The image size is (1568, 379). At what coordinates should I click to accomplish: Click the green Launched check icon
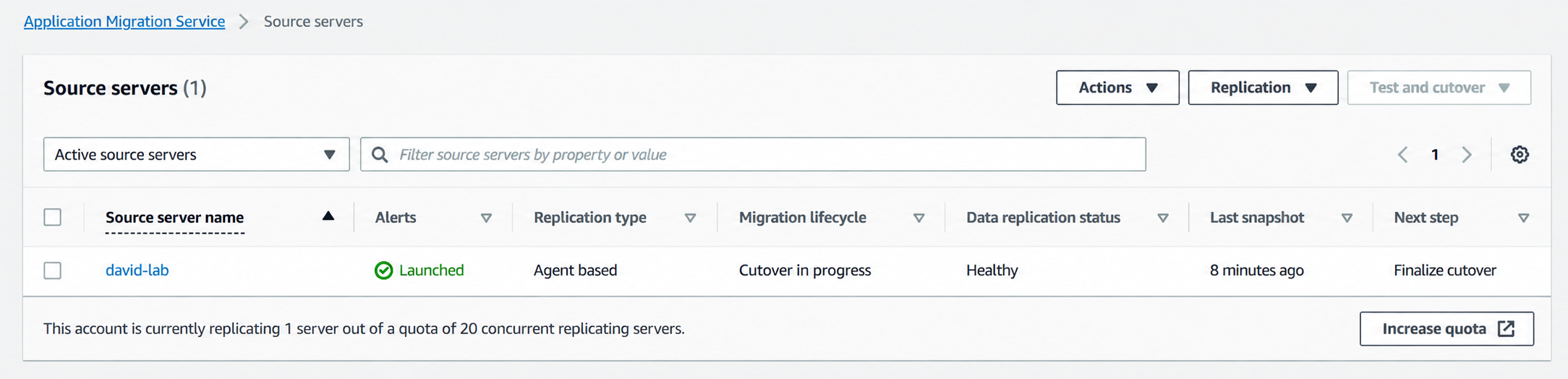[x=383, y=271]
